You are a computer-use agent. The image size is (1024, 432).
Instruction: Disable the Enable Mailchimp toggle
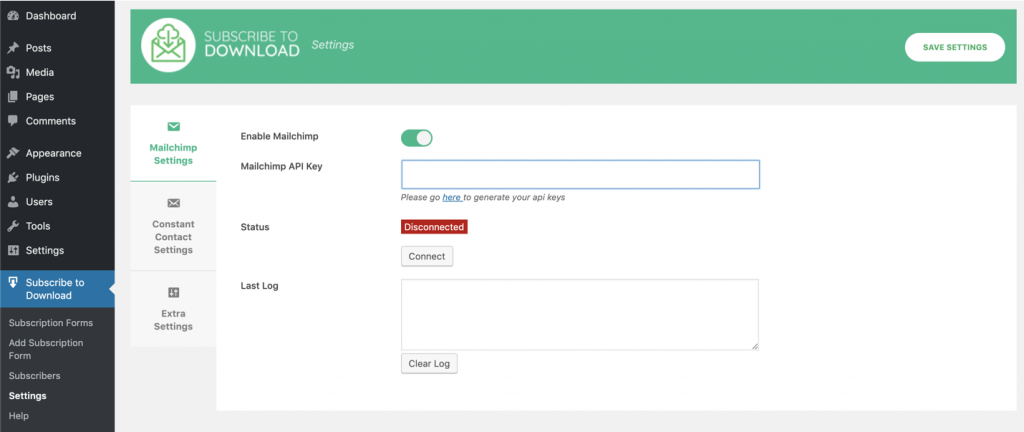(416, 138)
